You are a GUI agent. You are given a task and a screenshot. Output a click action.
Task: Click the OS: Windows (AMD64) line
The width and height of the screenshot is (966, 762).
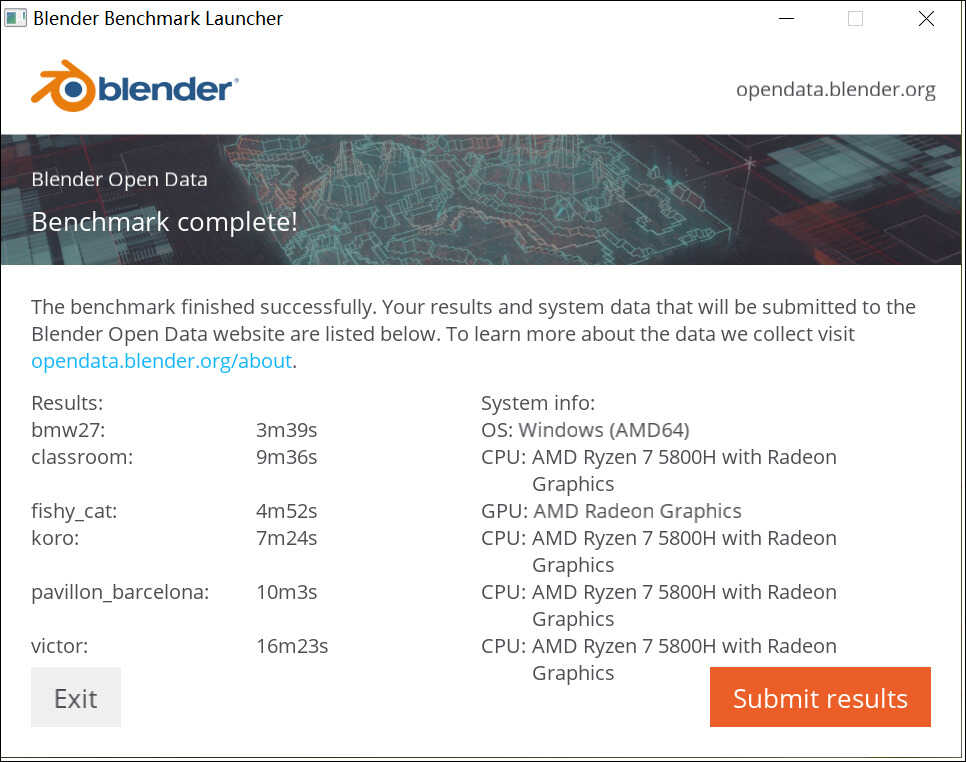point(585,430)
